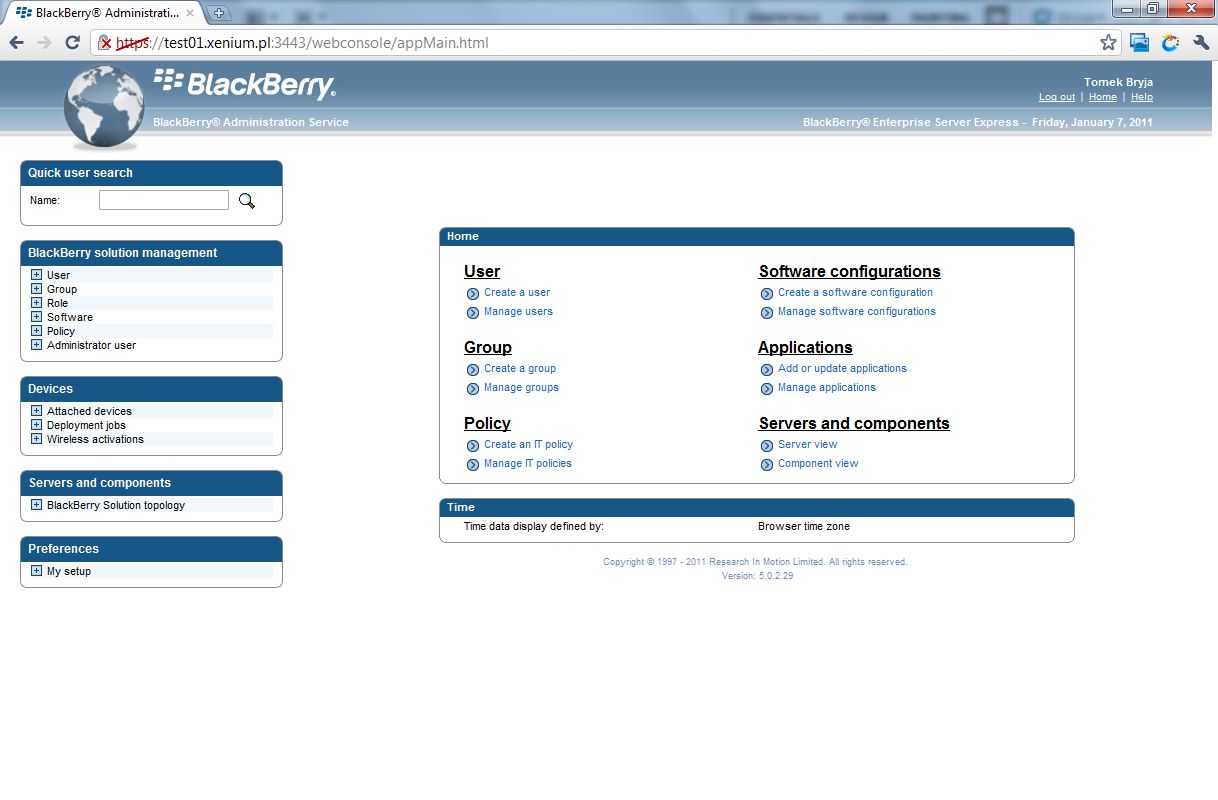Viewport: 1218px width, 800px height.
Task: Click the arrow icon beside Manage applications
Action: click(767, 388)
